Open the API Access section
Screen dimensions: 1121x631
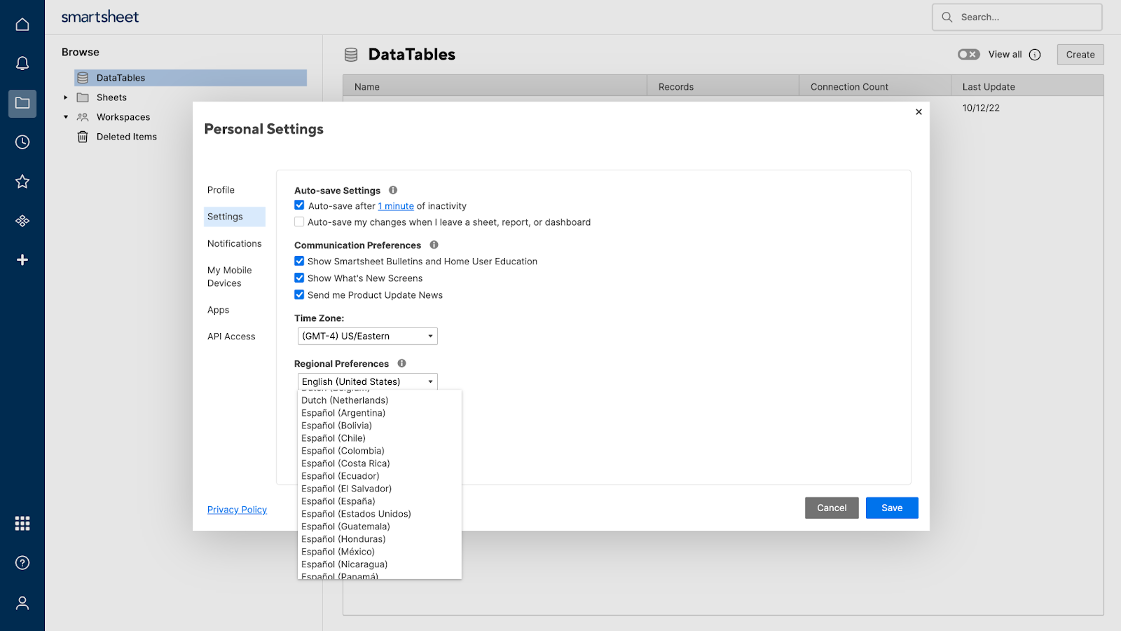pyautogui.click(x=231, y=336)
